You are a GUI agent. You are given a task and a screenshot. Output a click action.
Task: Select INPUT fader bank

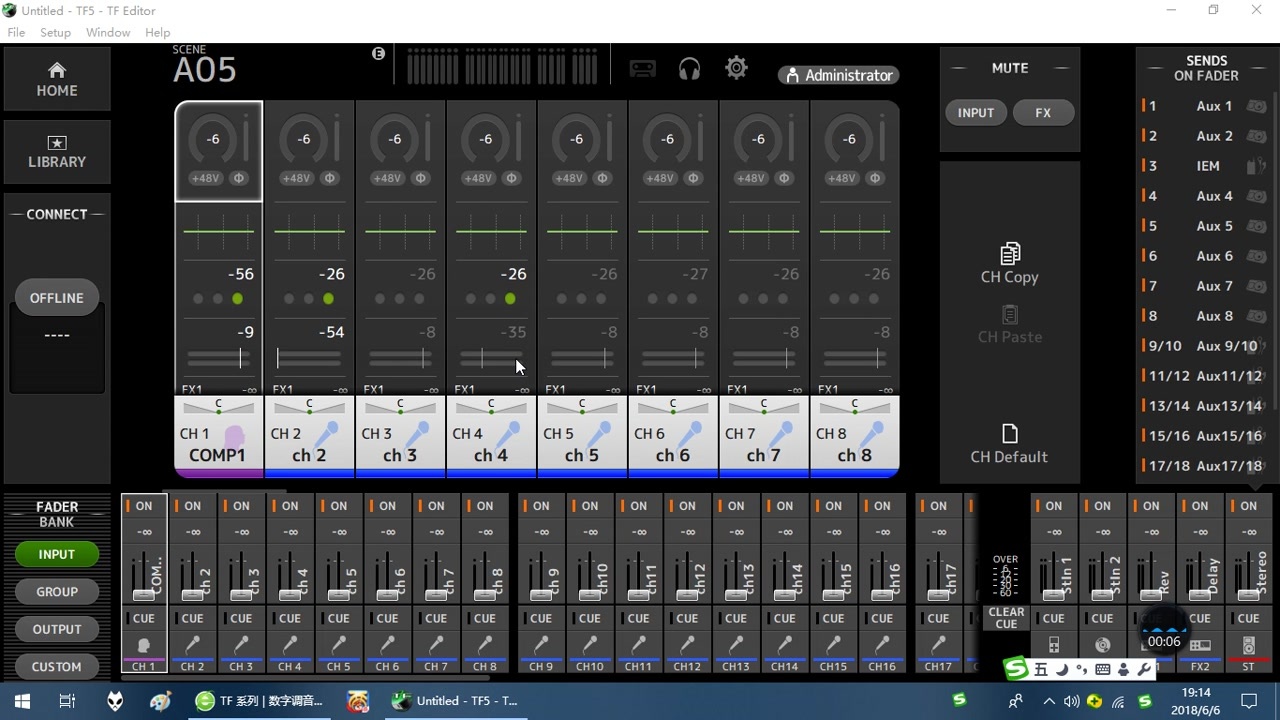coord(57,554)
